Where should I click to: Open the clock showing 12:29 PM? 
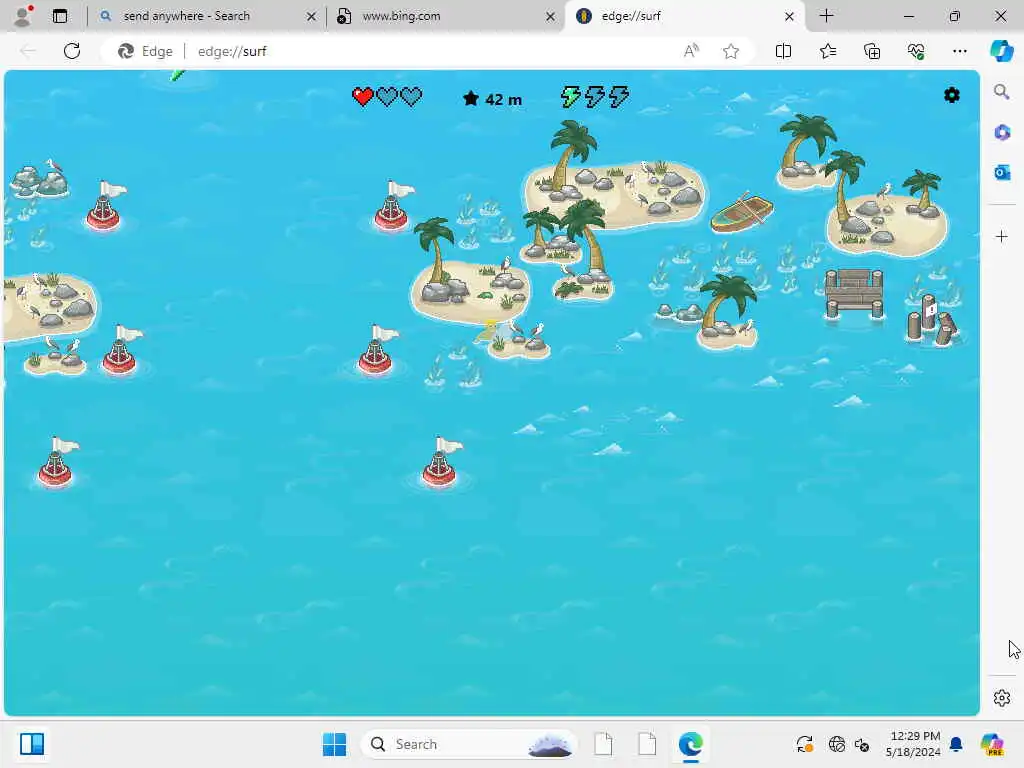[913, 744]
